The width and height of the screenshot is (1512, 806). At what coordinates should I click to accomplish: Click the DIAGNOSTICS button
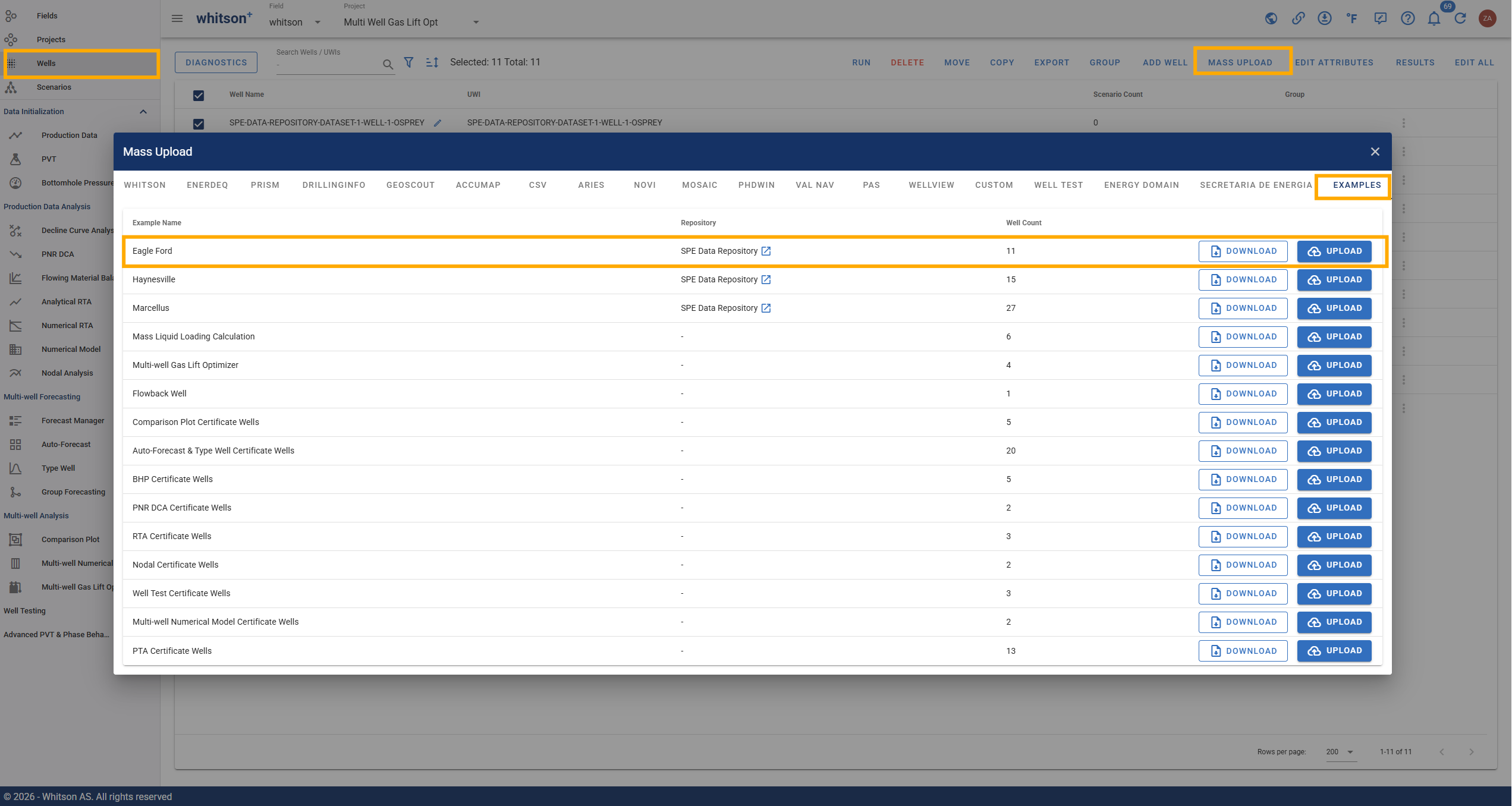pyautogui.click(x=216, y=62)
